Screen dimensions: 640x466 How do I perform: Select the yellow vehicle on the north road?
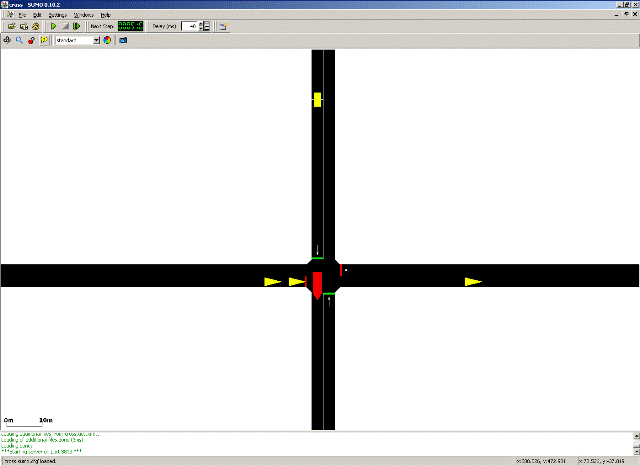(317, 100)
